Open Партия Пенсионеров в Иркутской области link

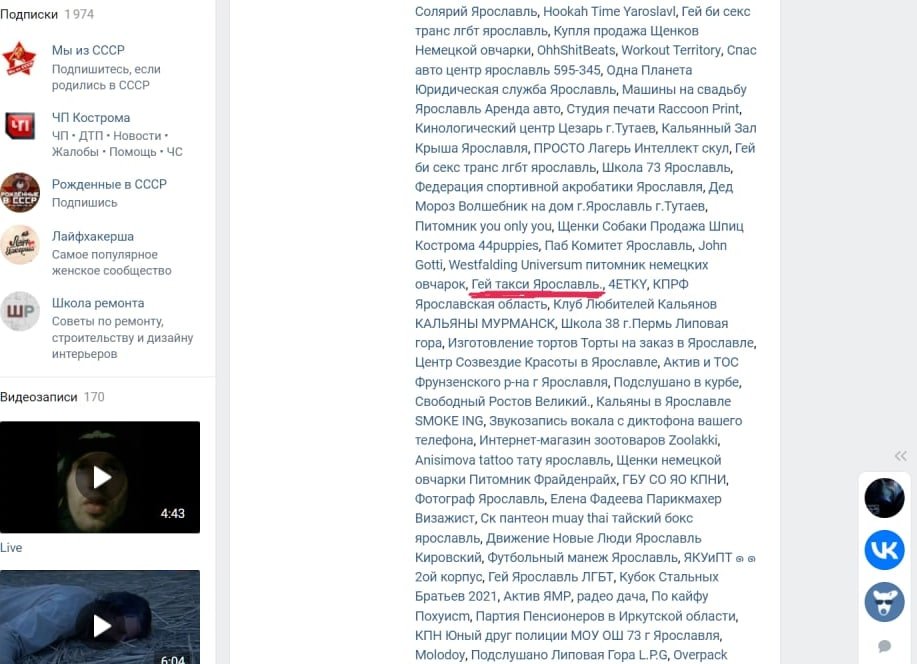pos(606,616)
